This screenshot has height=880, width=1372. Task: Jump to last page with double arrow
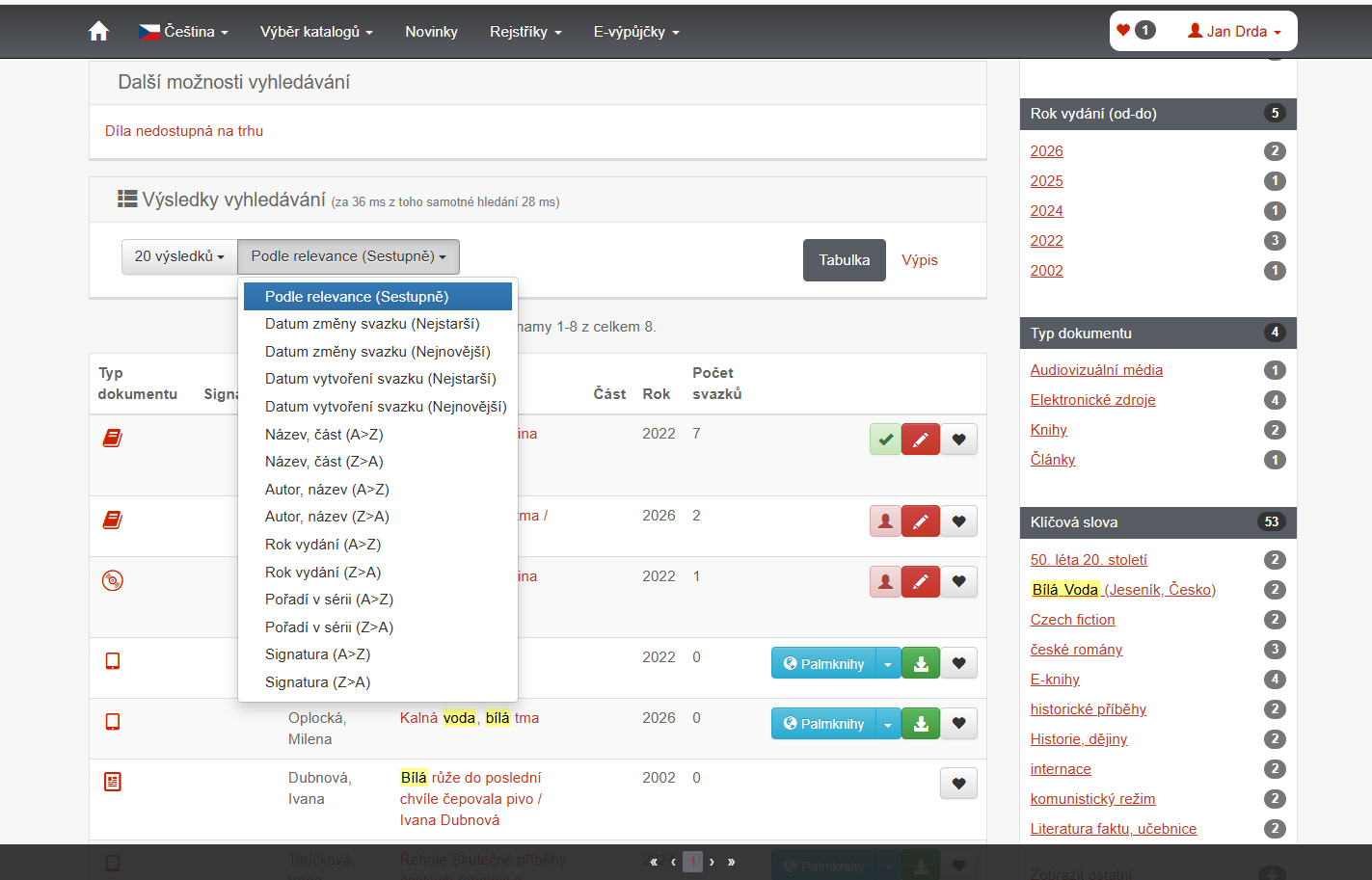731,862
